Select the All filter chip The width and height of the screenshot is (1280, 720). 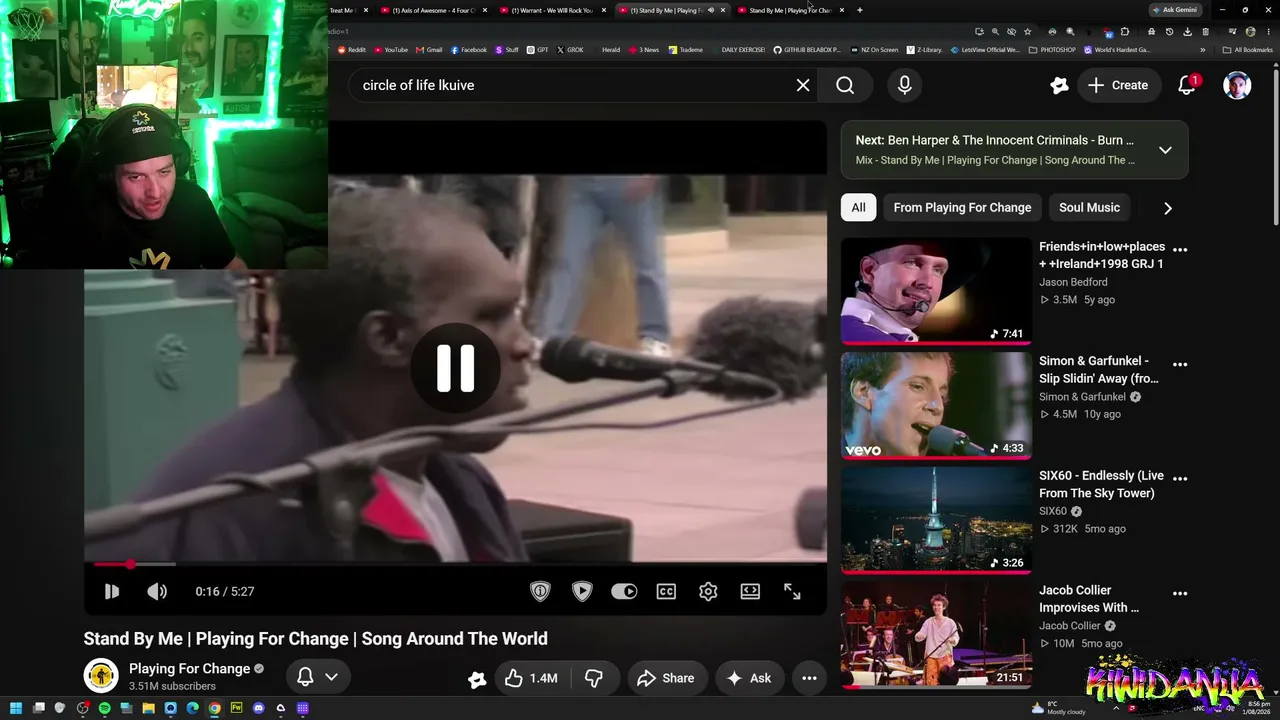pyautogui.click(x=858, y=207)
